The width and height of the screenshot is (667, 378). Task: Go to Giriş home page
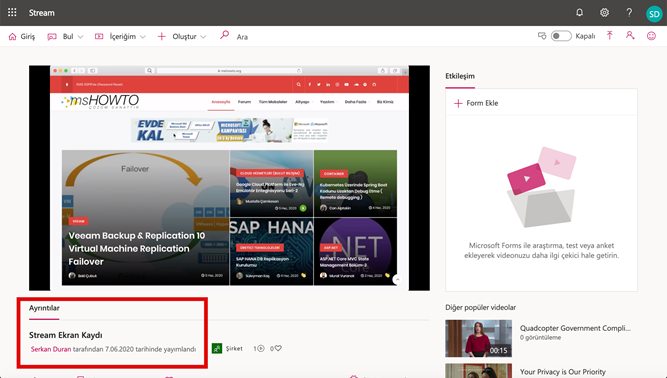tap(22, 37)
